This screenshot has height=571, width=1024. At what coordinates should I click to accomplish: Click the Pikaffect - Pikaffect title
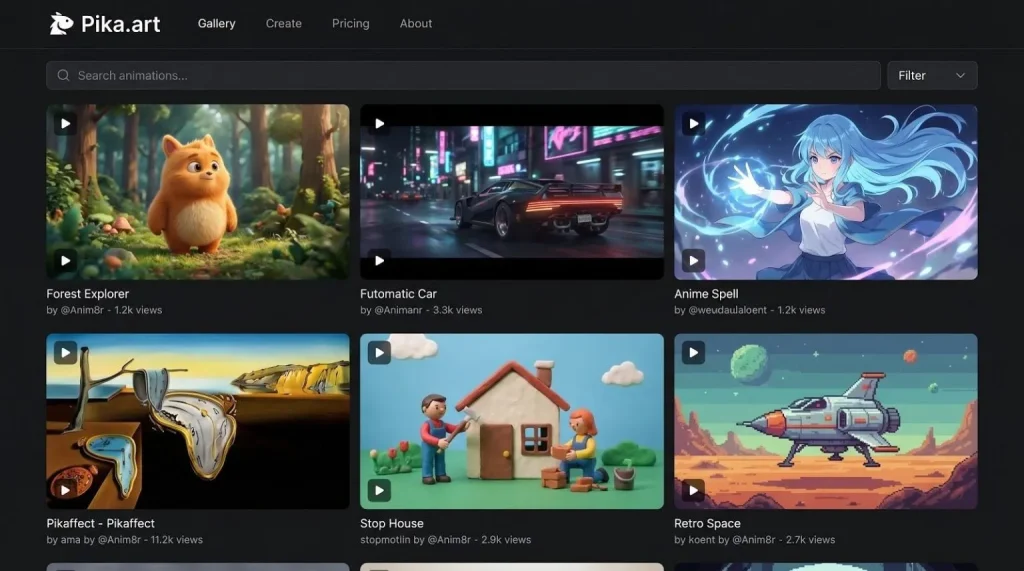click(101, 523)
